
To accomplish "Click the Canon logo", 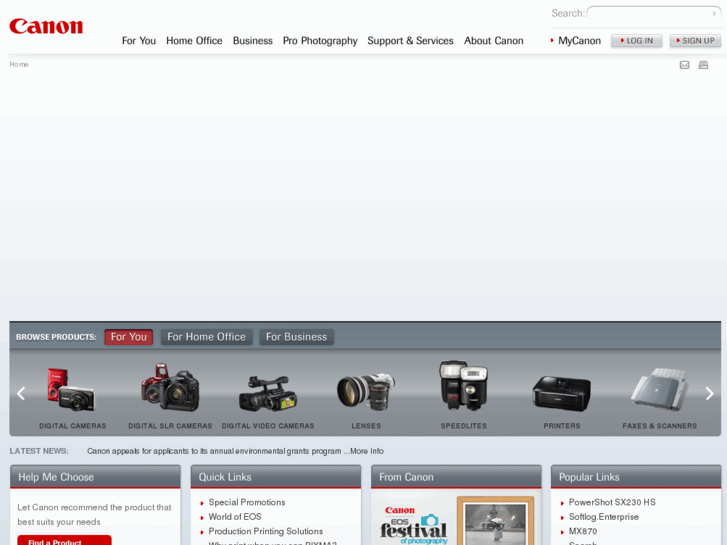I will (46, 26).
